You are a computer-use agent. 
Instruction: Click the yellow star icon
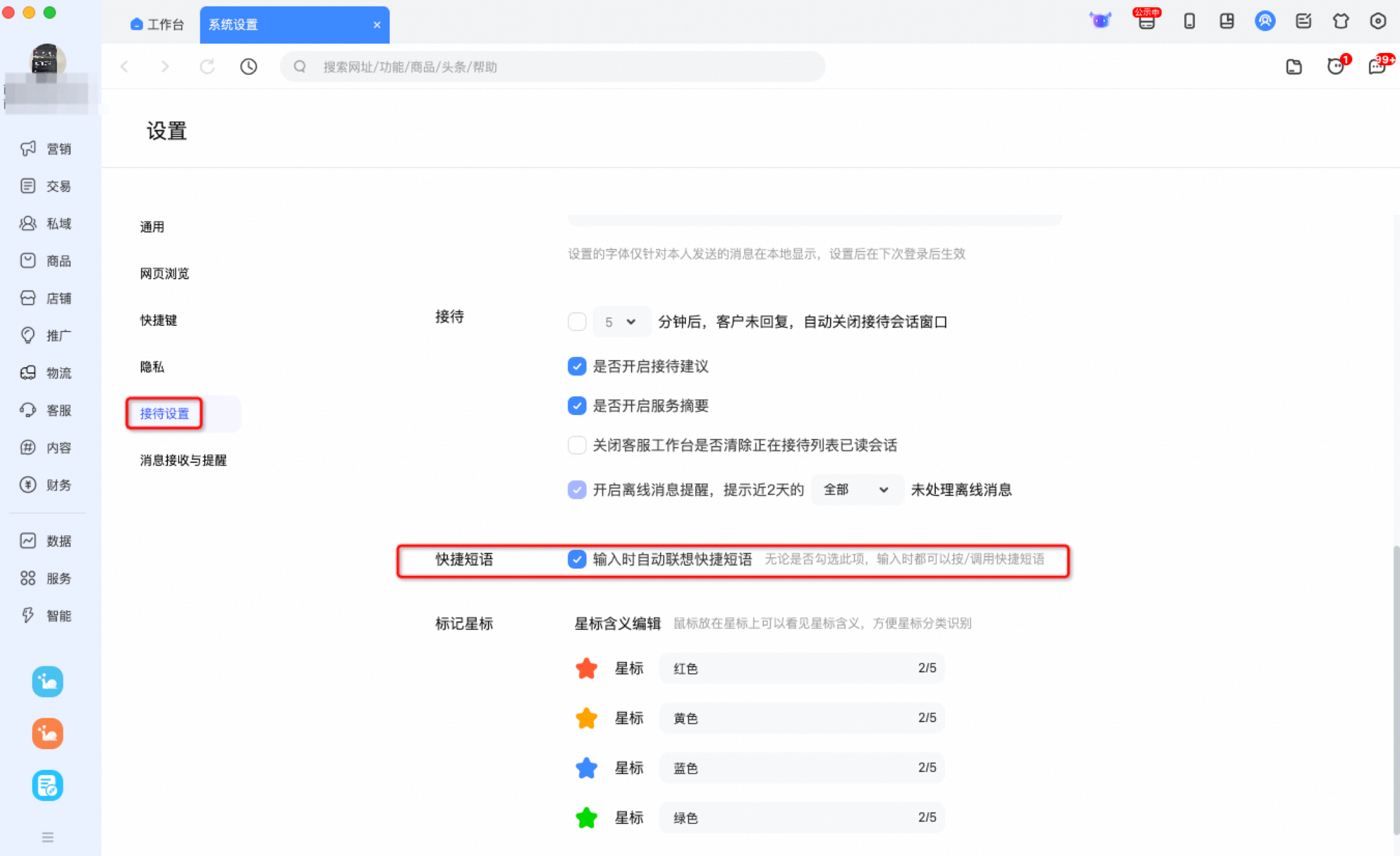(x=586, y=718)
